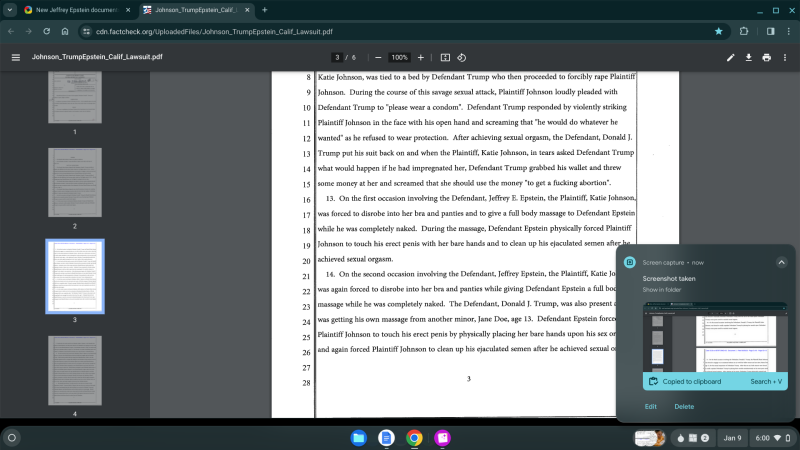Go back to previous page
The width and height of the screenshot is (800, 450).
click(11, 32)
